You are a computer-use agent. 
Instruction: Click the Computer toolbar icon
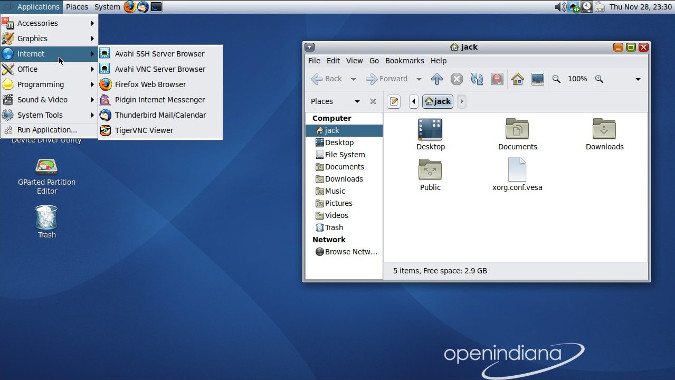coord(537,79)
